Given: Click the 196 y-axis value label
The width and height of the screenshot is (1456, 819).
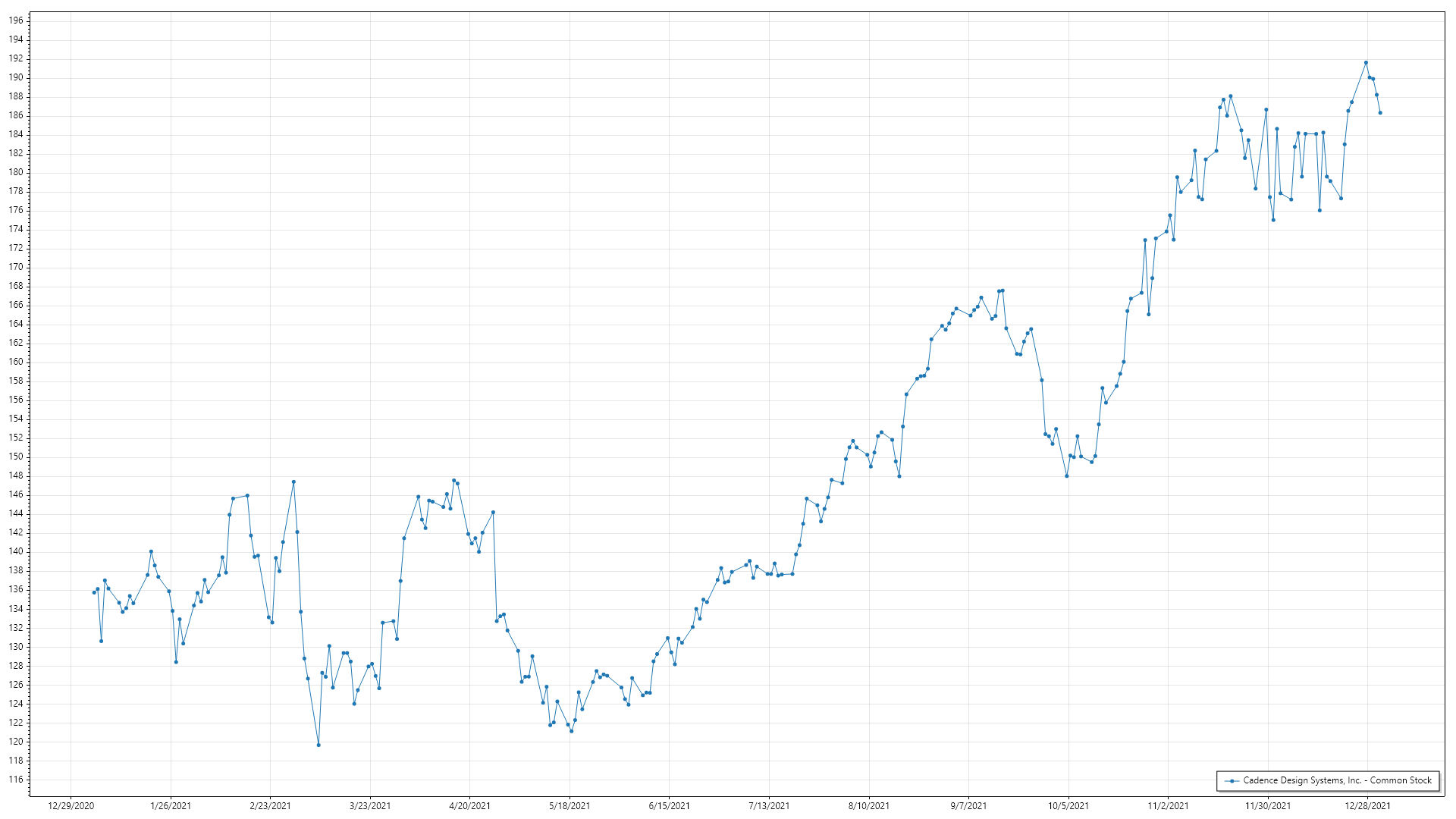Looking at the screenshot, I should click(x=16, y=20).
